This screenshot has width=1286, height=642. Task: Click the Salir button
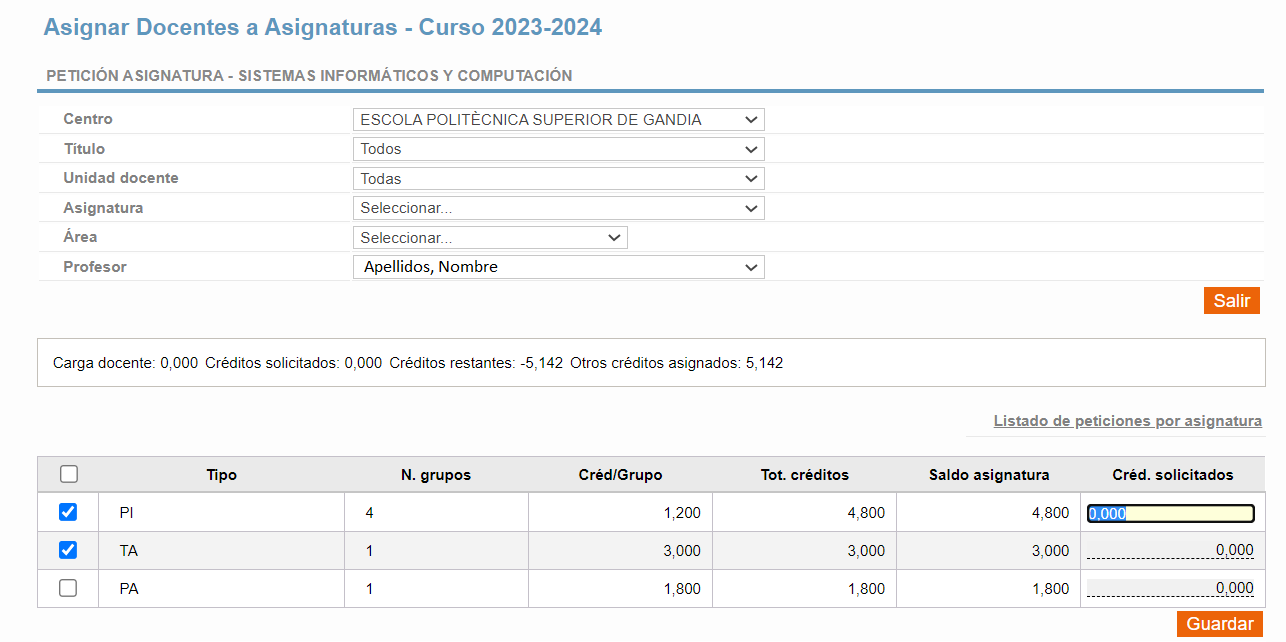pyautogui.click(x=1232, y=300)
